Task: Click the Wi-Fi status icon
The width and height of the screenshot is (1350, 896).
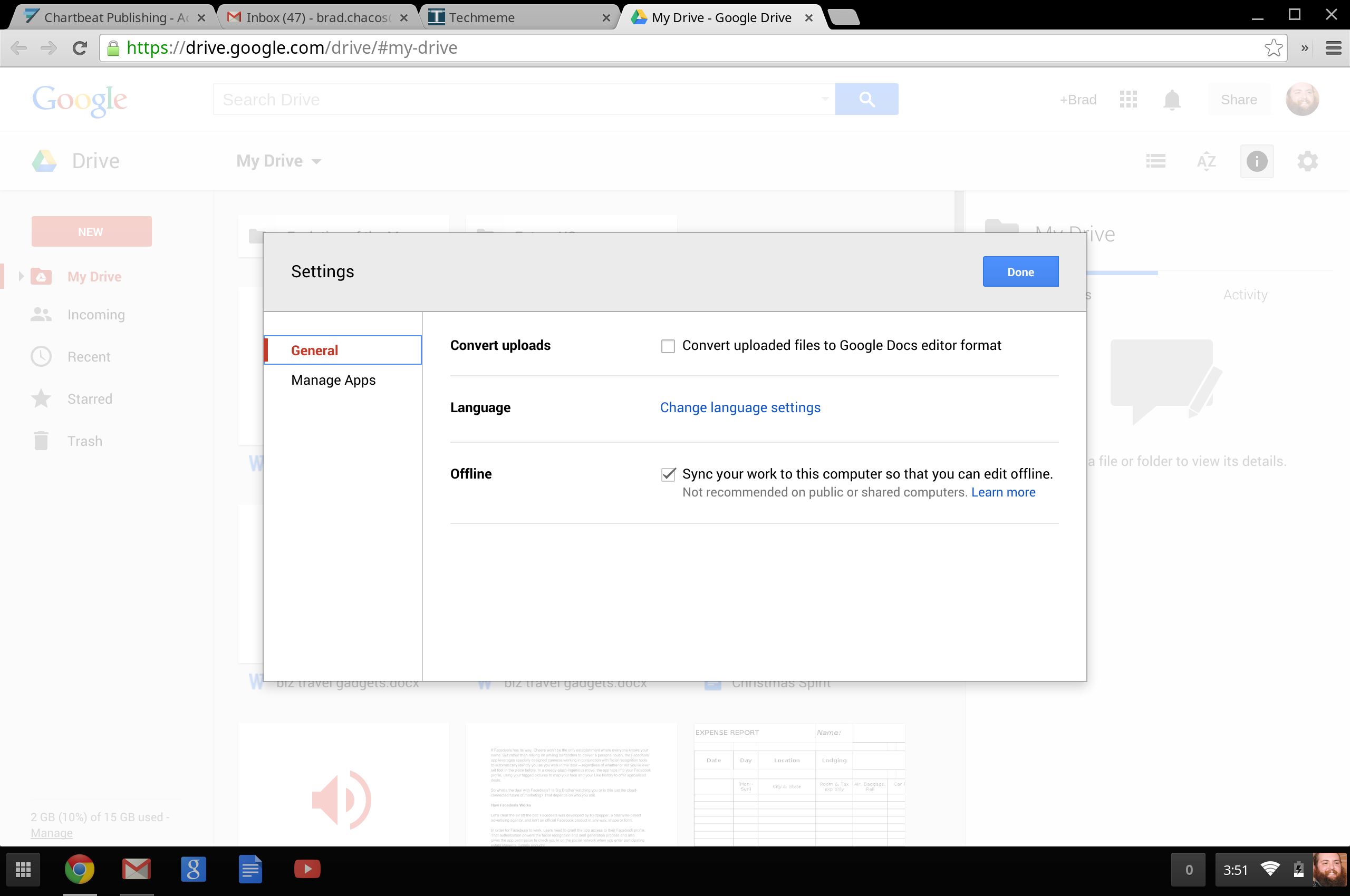Action: [1270, 869]
